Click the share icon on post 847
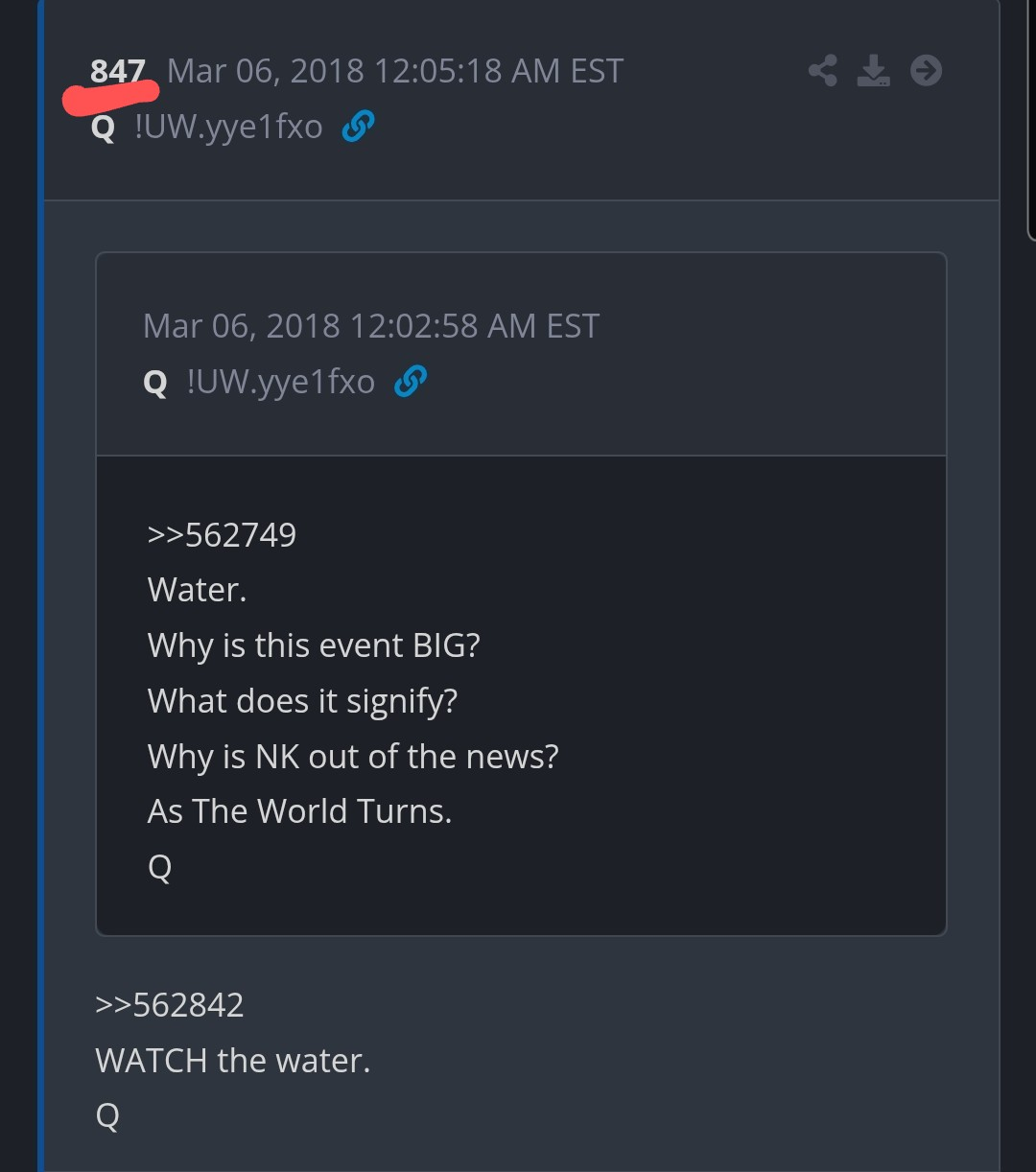Image resolution: width=1036 pixels, height=1172 pixels. [x=822, y=71]
